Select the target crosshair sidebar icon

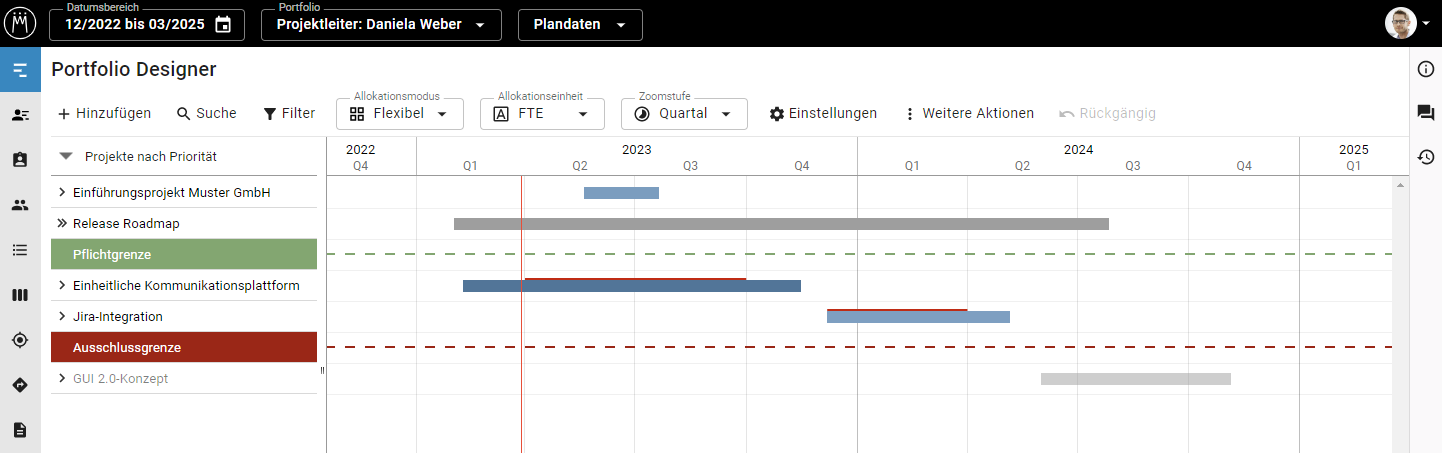[x=20, y=340]
